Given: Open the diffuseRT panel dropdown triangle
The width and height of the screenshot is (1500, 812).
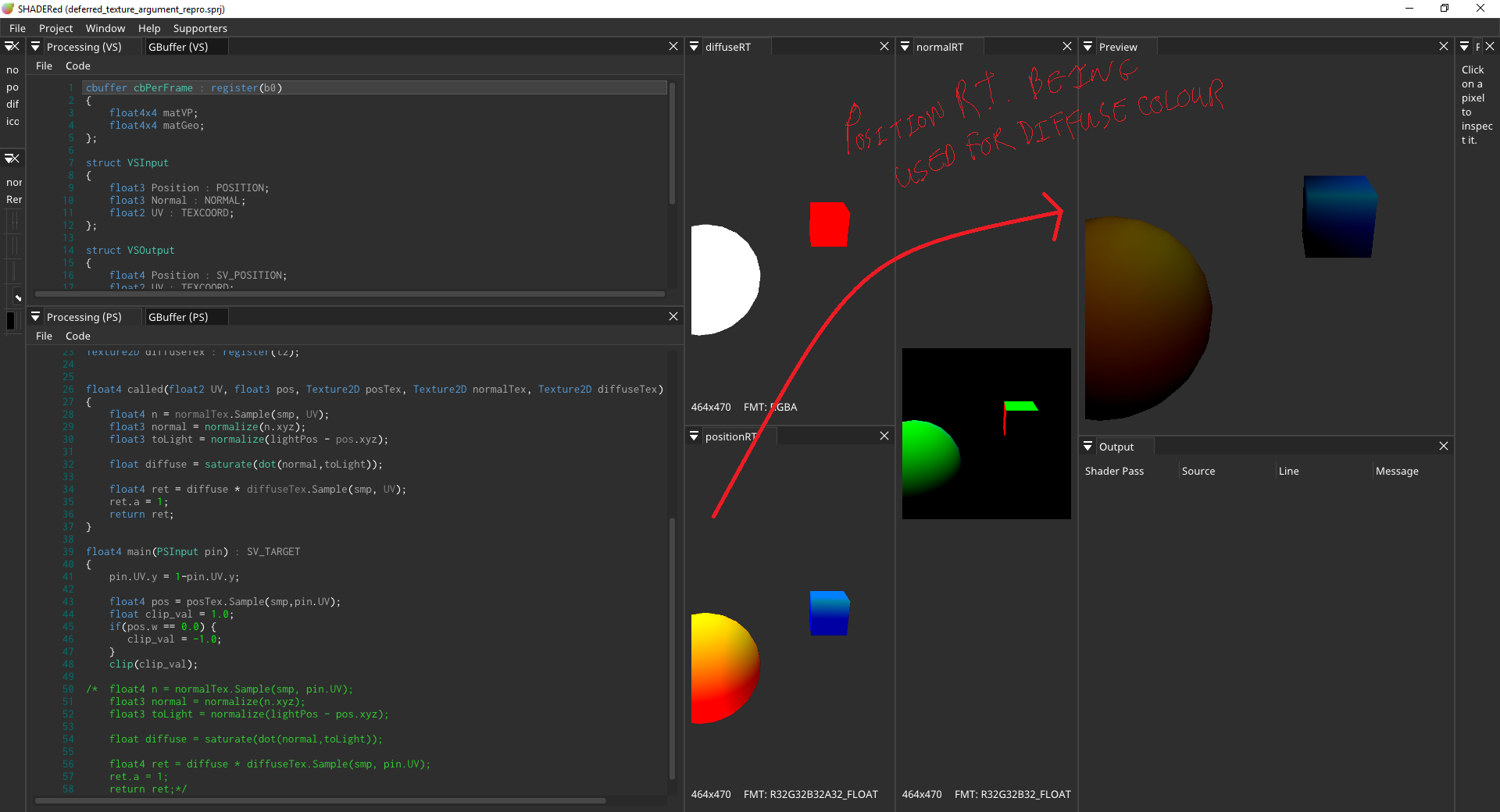Looking at the screenshot, I should 694,47.
